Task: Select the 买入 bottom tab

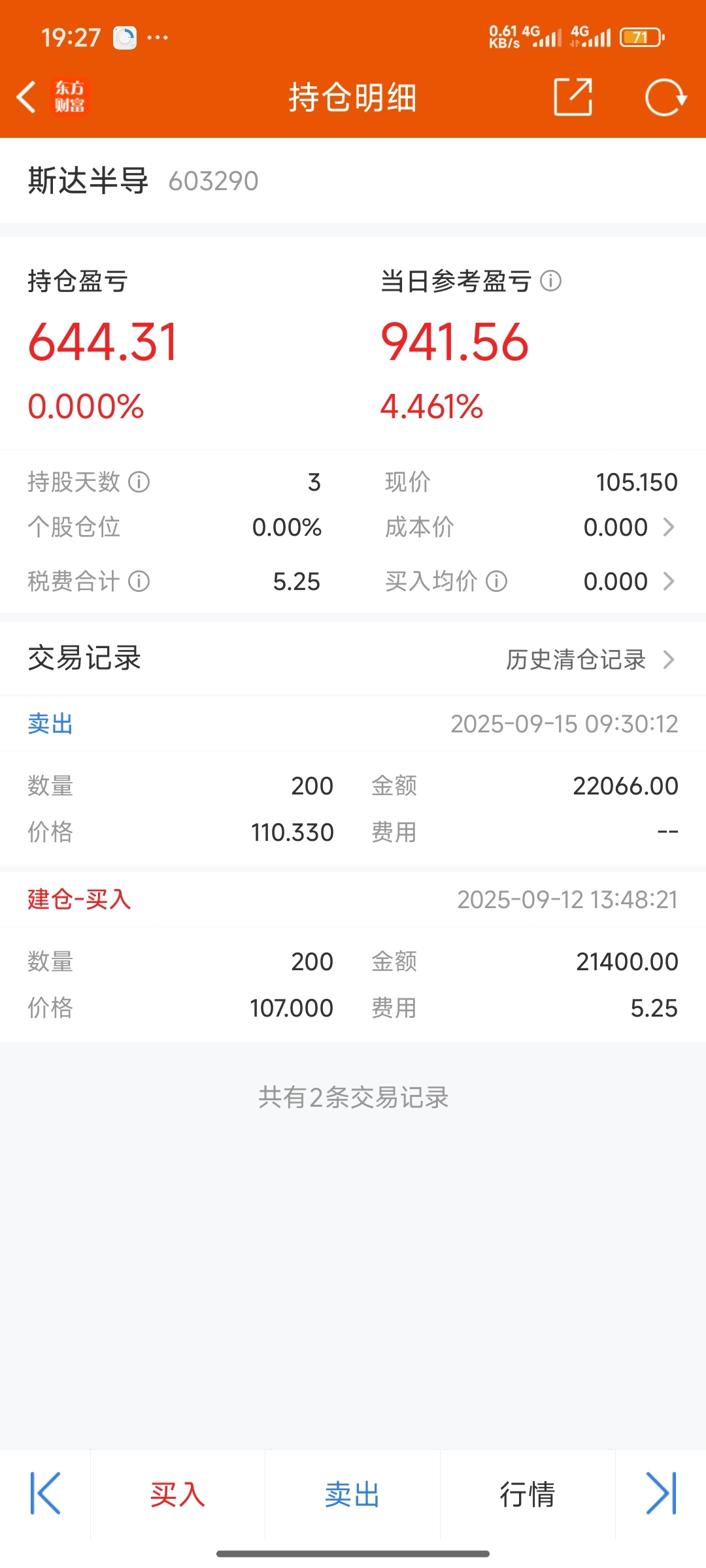Action: pos(178,1494)
